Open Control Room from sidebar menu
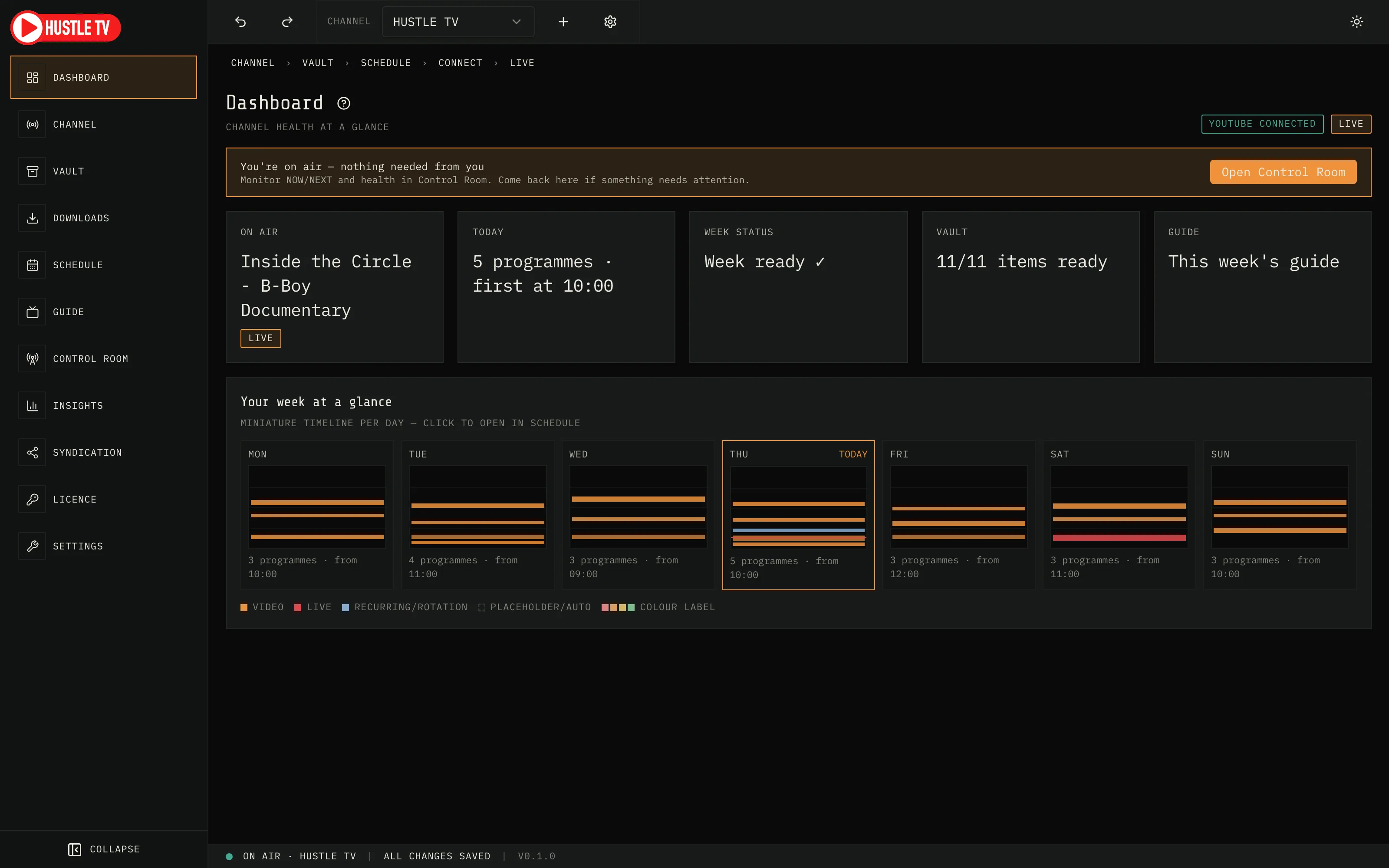 point(103,359)
